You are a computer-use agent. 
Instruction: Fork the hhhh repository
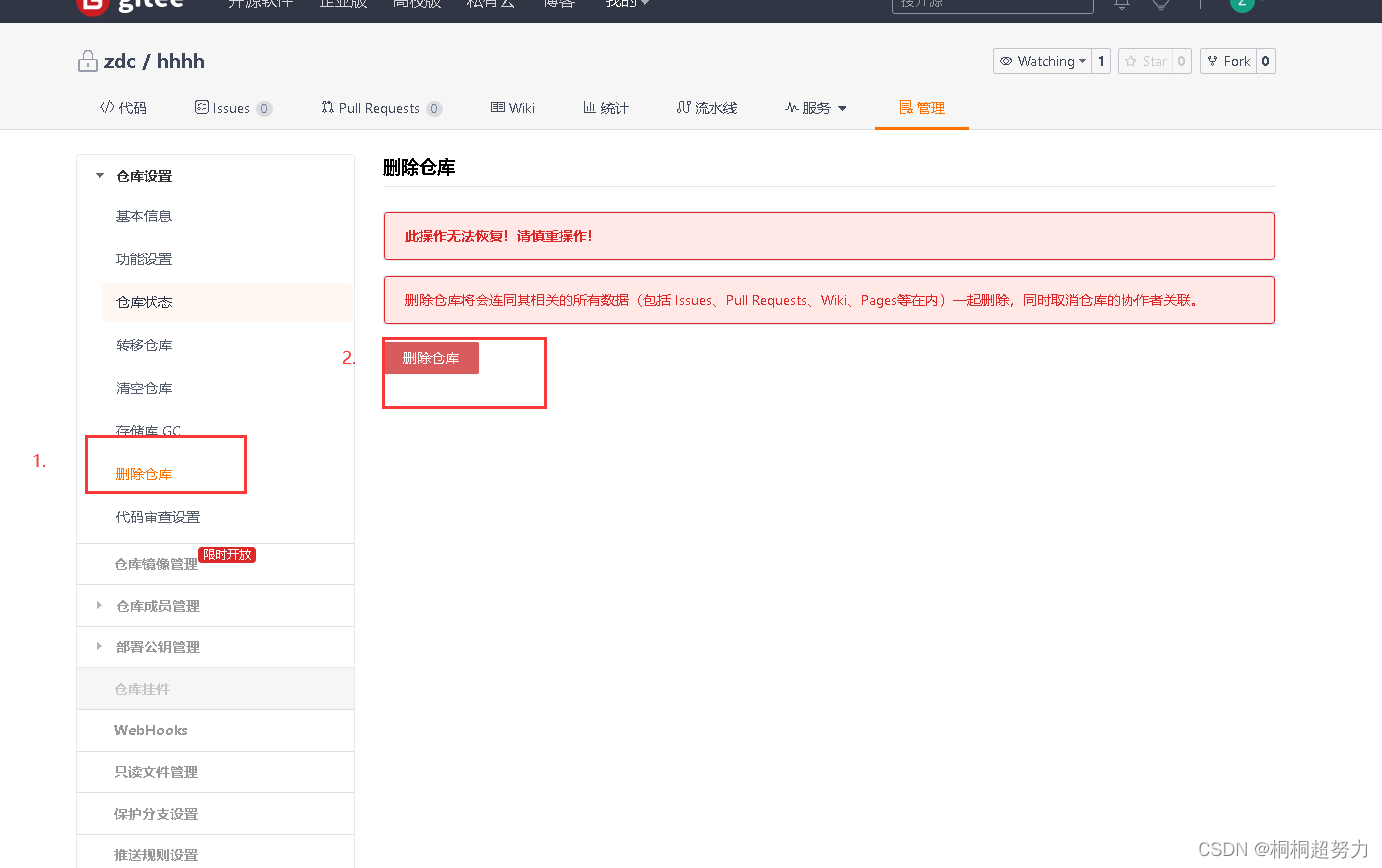tap(1228, 61)
